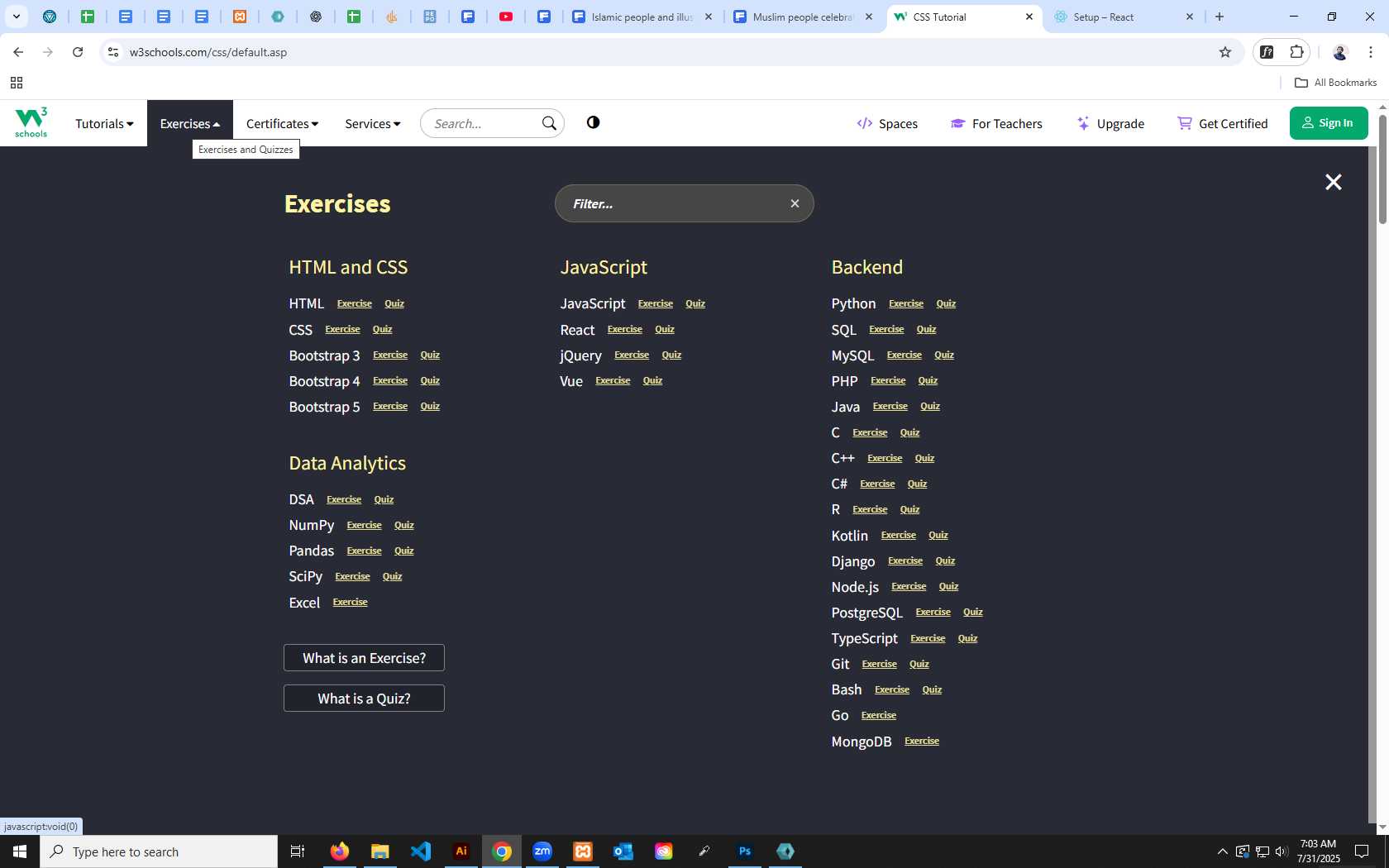Click What is an Exercise? button
Image resolution: width=1389 pixels, height=868 pixels.
pos(364,658)
